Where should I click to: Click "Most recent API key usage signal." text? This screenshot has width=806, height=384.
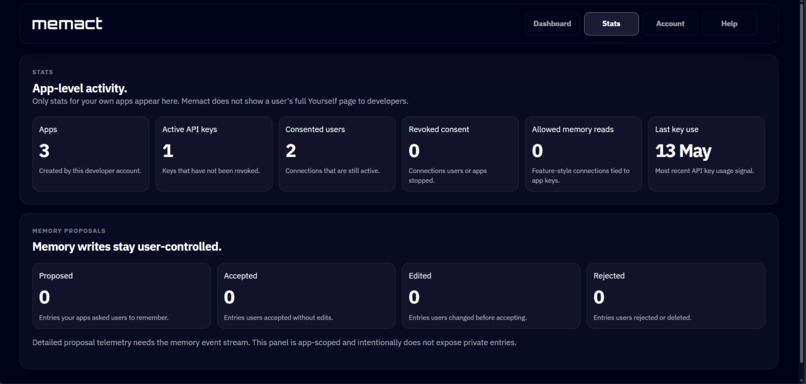[705, 171]
